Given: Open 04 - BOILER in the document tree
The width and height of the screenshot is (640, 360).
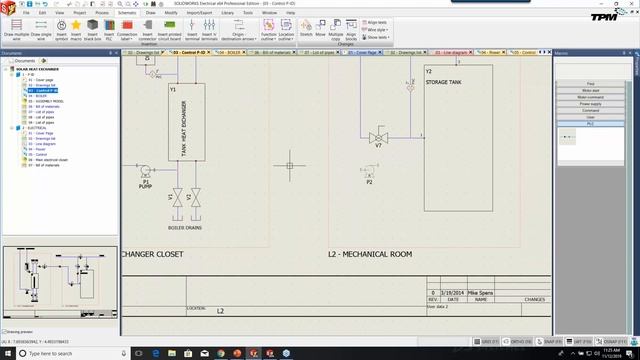Looking at the screenshot, I should click(x=37, y=96).
